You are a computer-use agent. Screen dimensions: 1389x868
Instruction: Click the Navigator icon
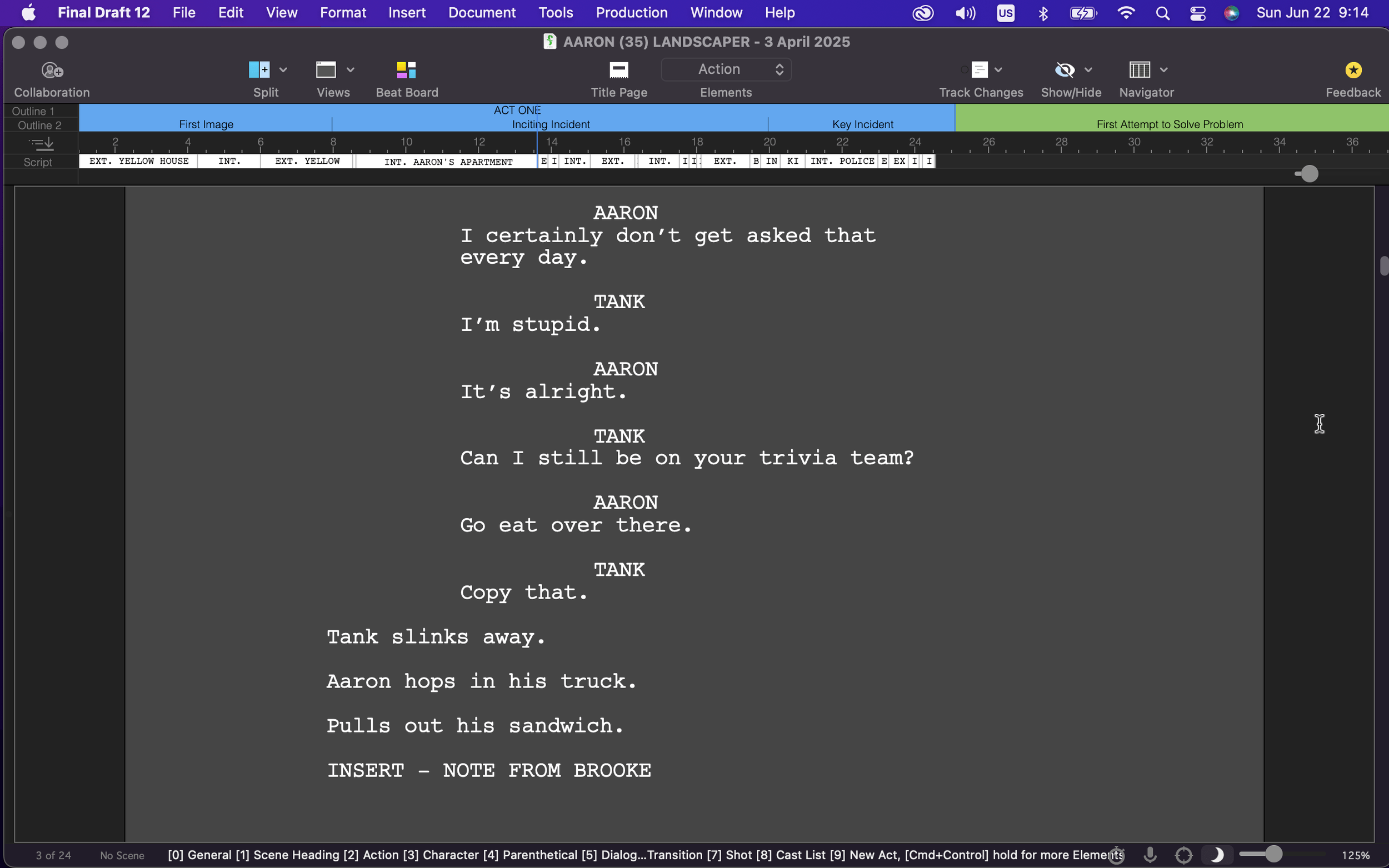(1139, 70)
